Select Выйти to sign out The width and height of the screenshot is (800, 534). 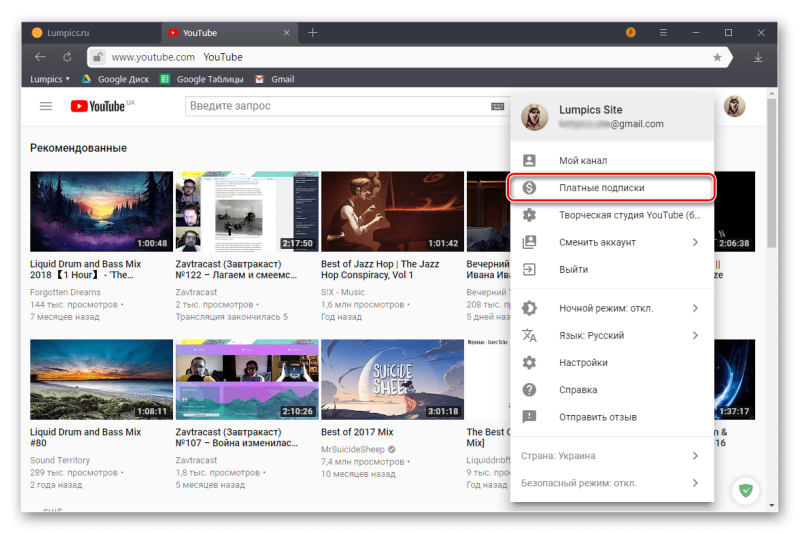coord(612,269)
